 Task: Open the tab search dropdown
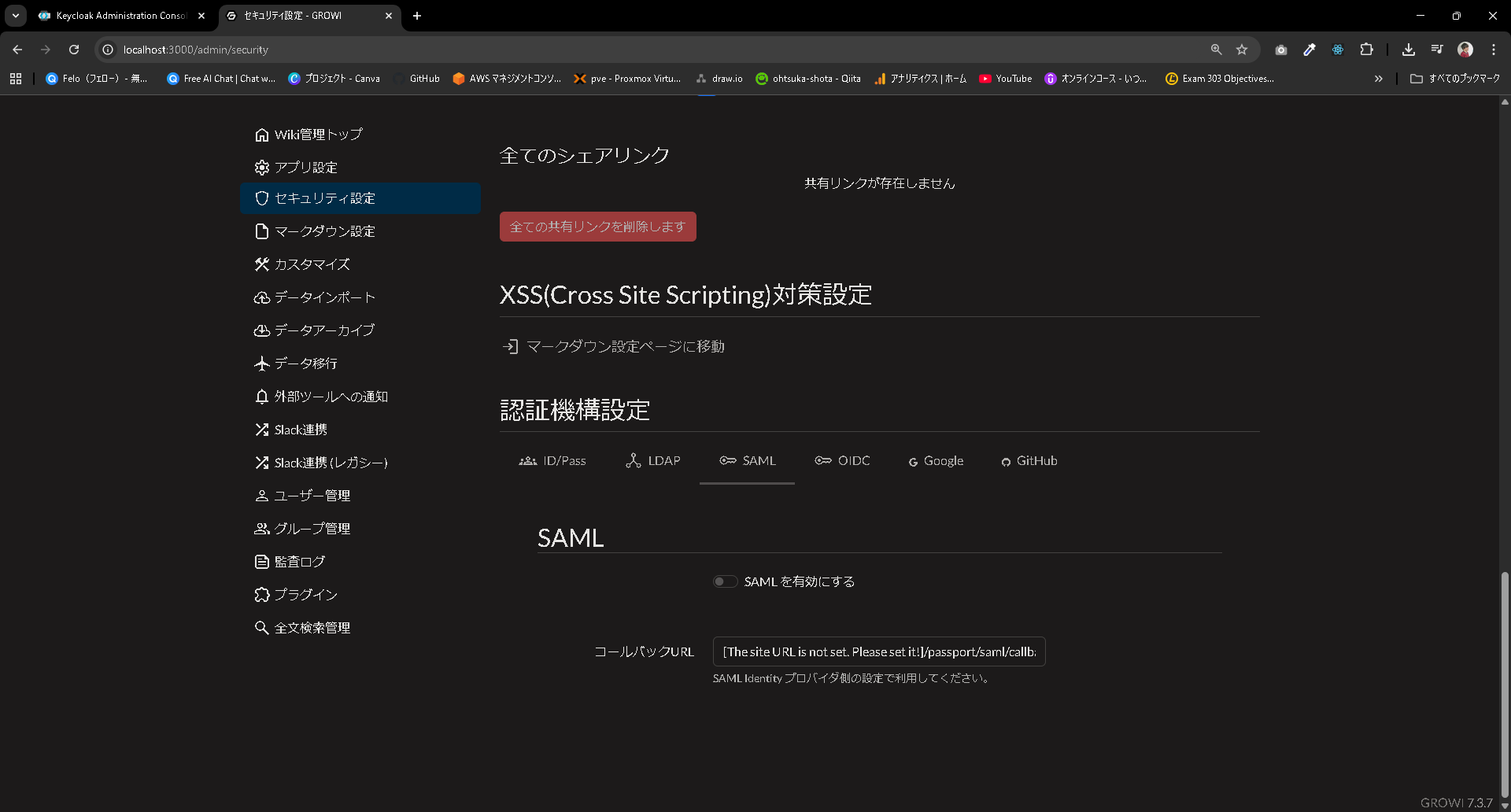(16, 16)
